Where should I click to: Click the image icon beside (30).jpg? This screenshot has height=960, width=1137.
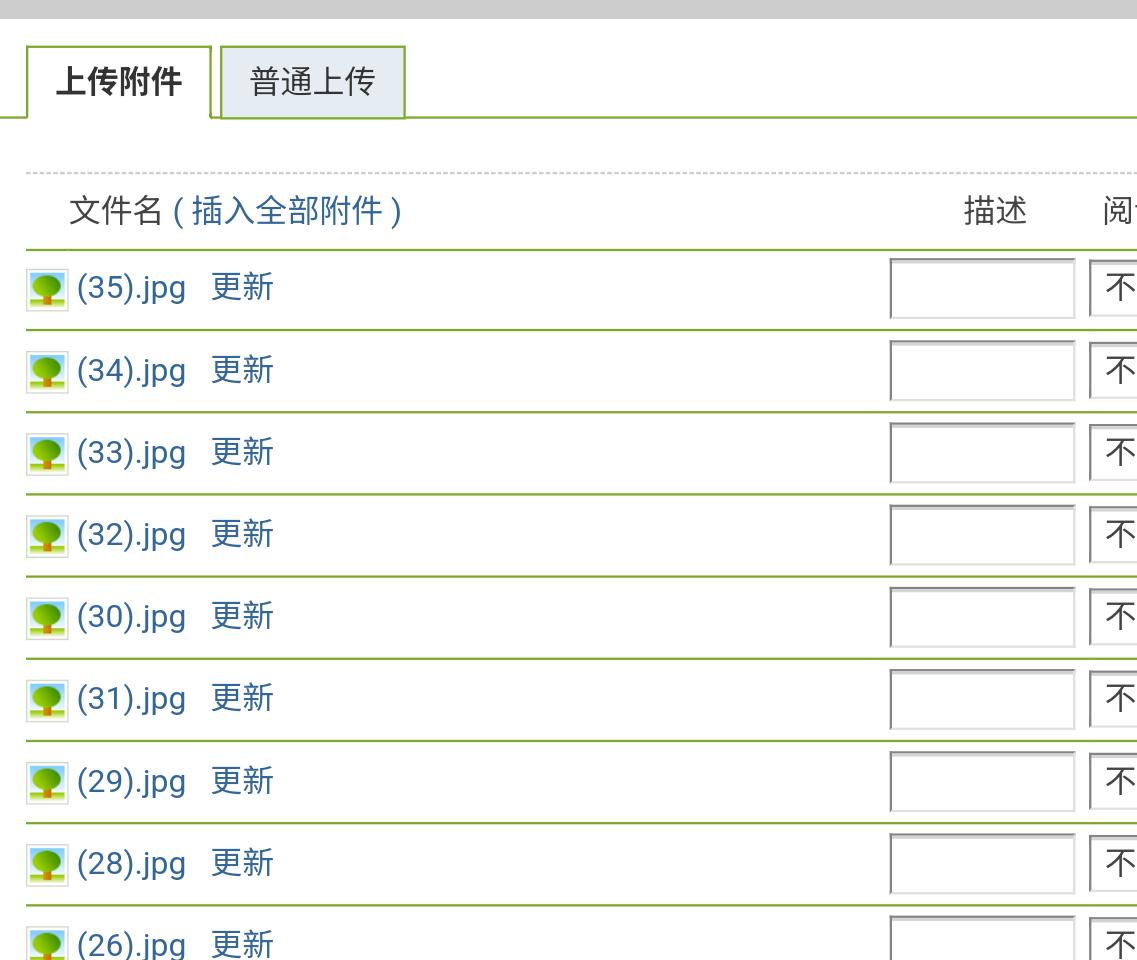coord(47,618)
